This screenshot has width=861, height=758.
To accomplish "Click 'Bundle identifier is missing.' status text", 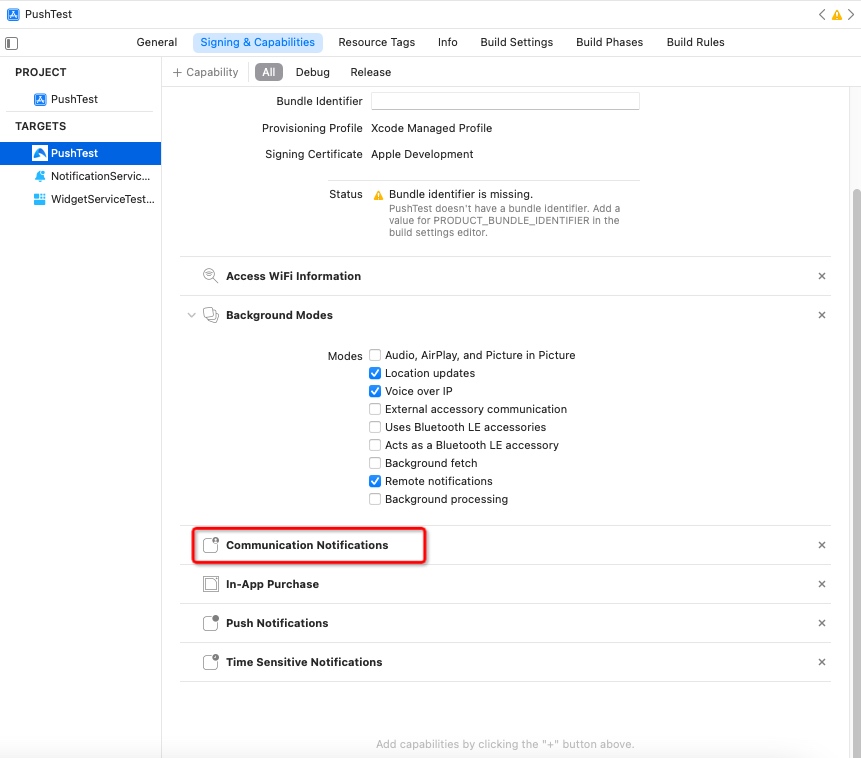I will coord(461,194).
